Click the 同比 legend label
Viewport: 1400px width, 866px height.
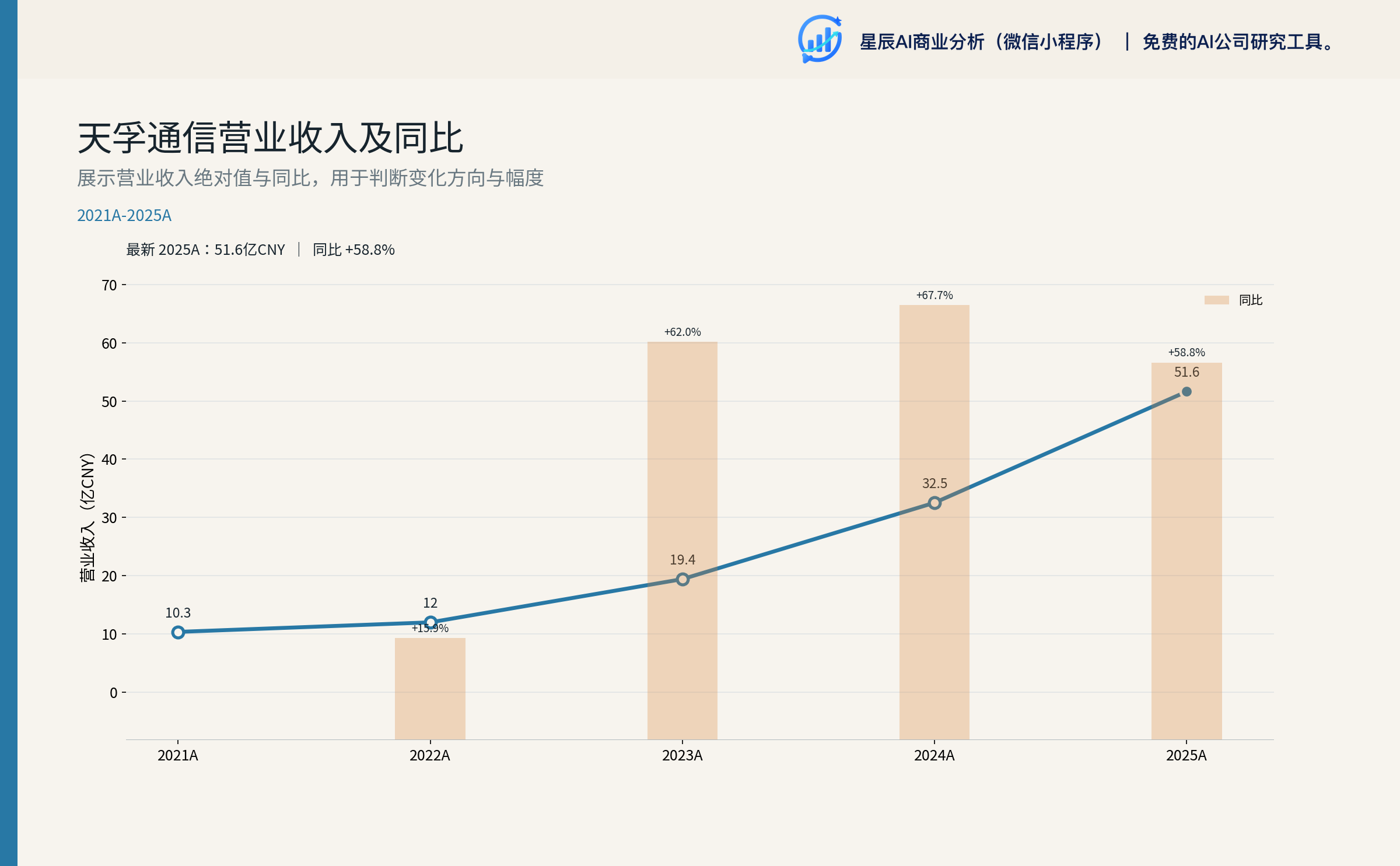pyautogui.click(x=1251, y=300)
